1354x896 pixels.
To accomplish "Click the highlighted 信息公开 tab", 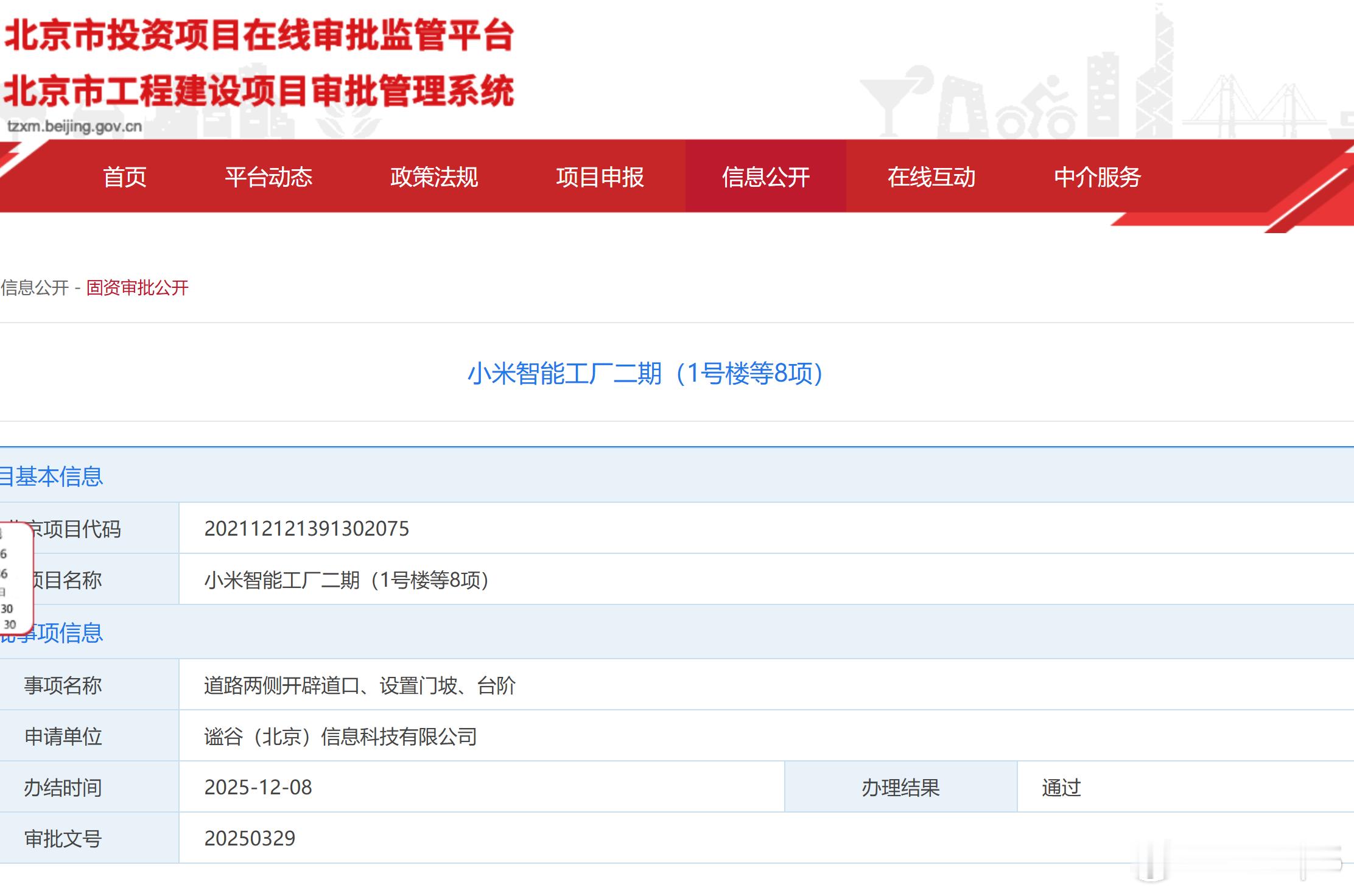I will (765, 177).
